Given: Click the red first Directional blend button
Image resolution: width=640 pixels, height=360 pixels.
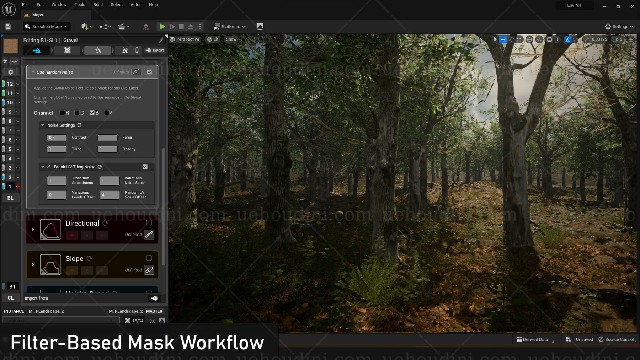Looking at the screenshot, I should tap(72, 236).
